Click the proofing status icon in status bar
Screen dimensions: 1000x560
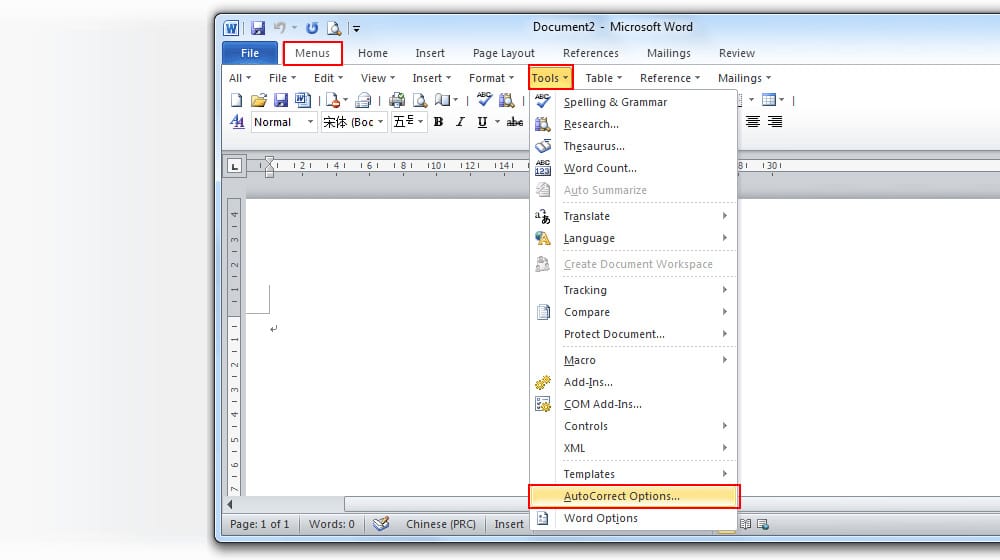(x=381, y=524)
